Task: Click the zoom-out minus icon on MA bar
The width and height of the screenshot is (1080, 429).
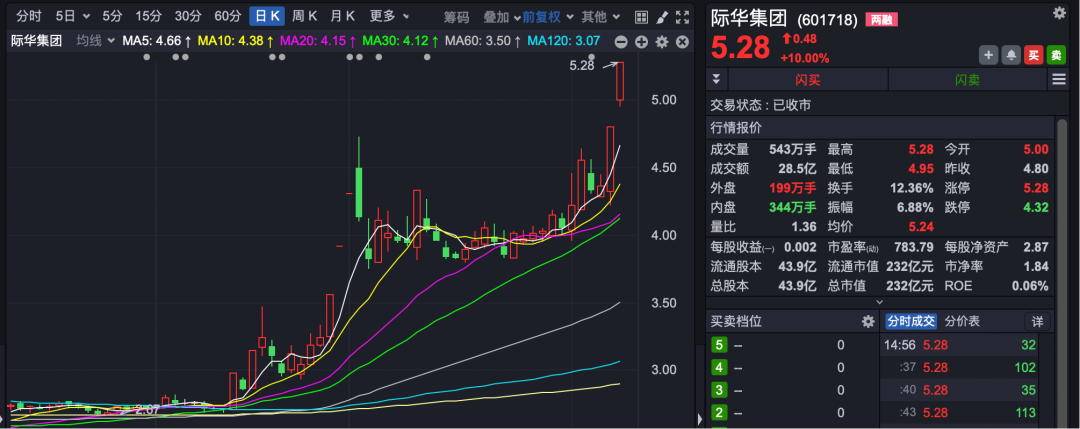Action: (x=621, y=41)
